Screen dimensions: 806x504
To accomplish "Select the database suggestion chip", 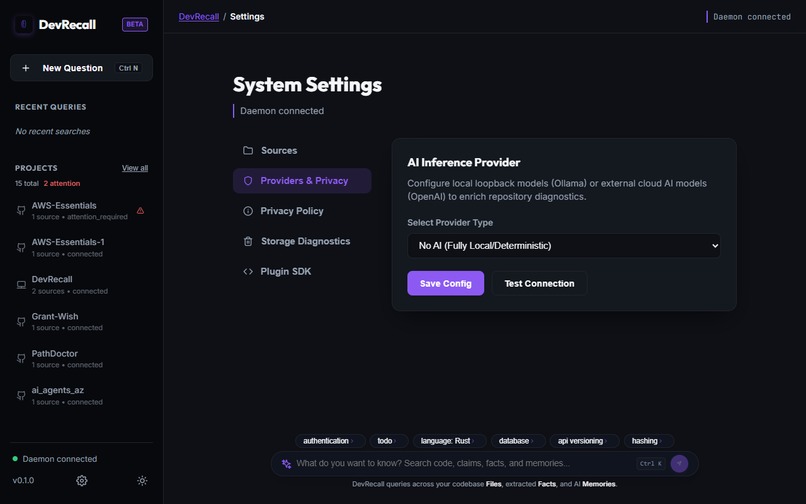I will pyautogui.click(x=518, y=441).
